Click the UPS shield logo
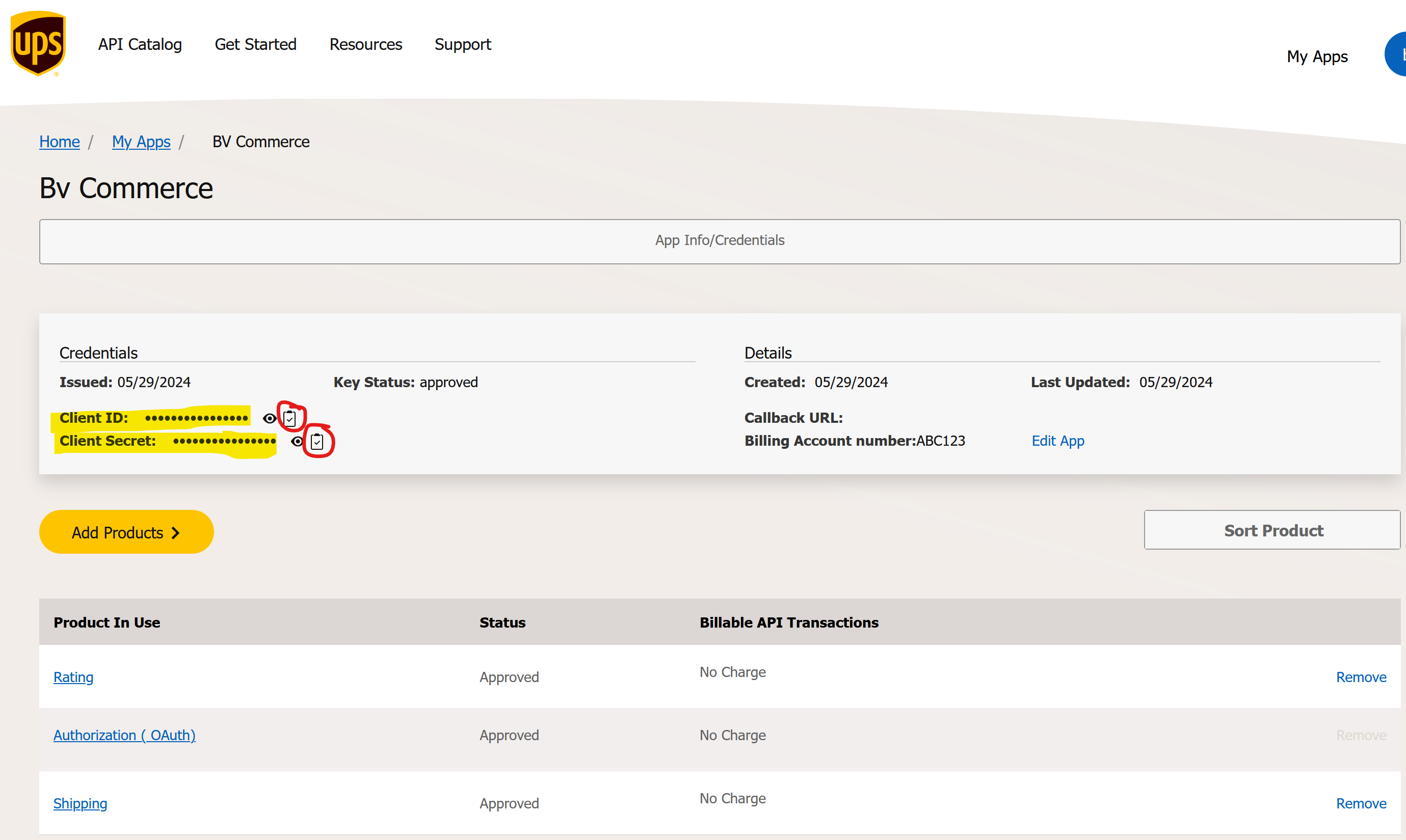Screen dimensions: 1406x840 (38, 44)
